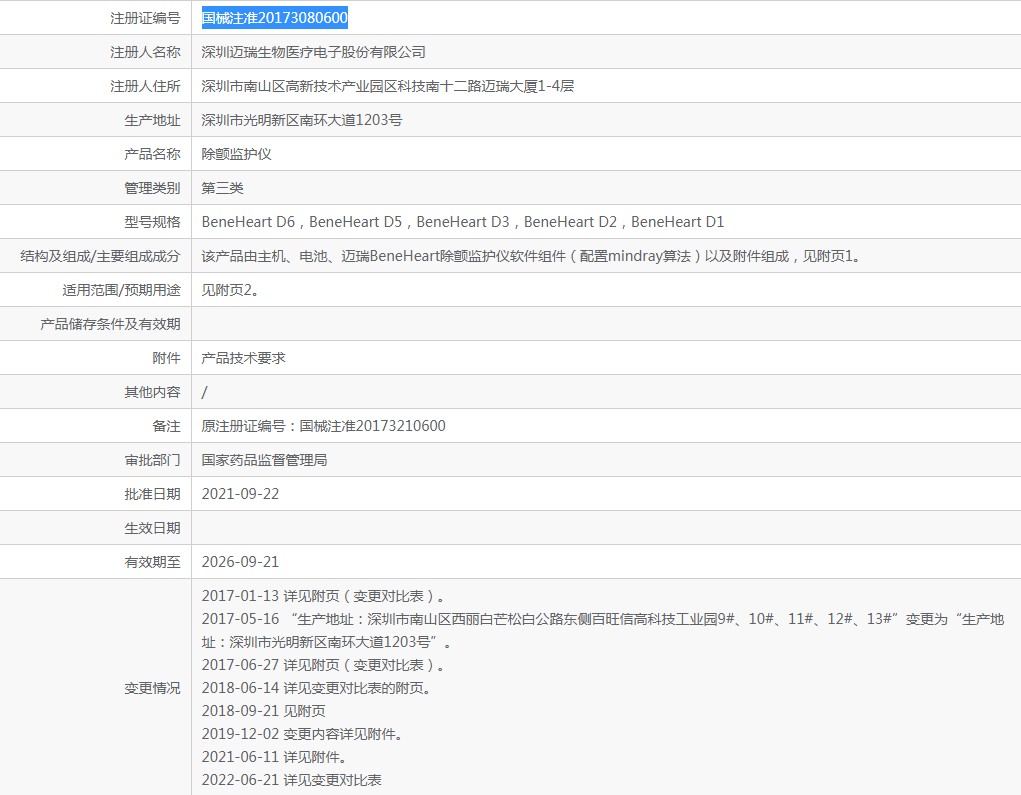Screen dimensions: 1021x795
Task: Click change entry 2022-06-21 详见变更对比表
Action: tap(292, 780)
